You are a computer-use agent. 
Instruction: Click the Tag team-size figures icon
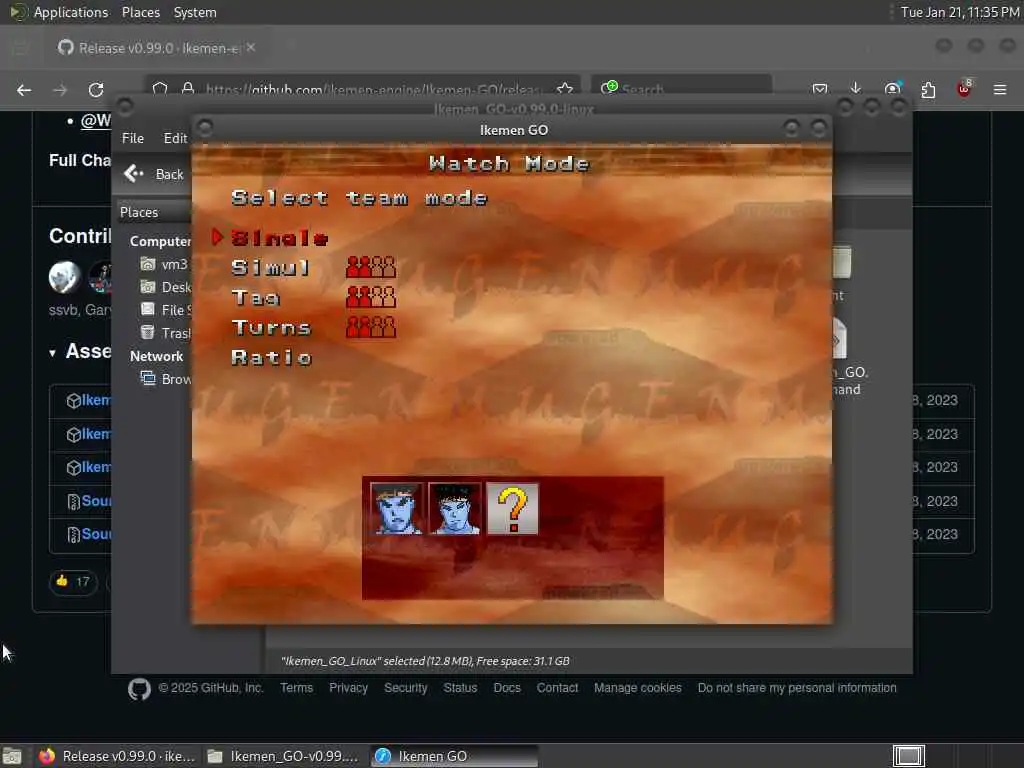[x=371, y=297]
